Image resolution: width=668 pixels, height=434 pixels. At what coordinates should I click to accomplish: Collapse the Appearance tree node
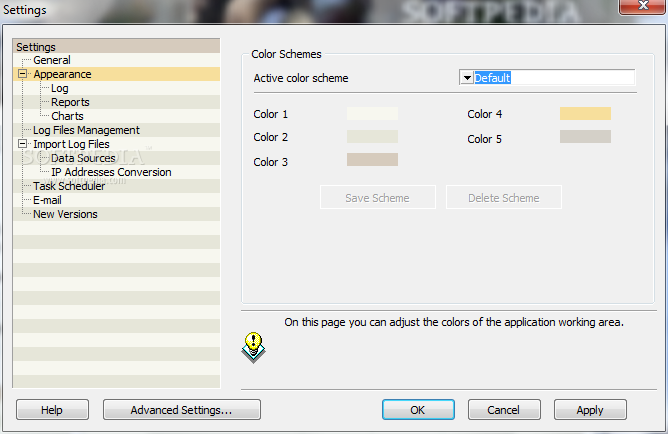[x=23, y=74]
